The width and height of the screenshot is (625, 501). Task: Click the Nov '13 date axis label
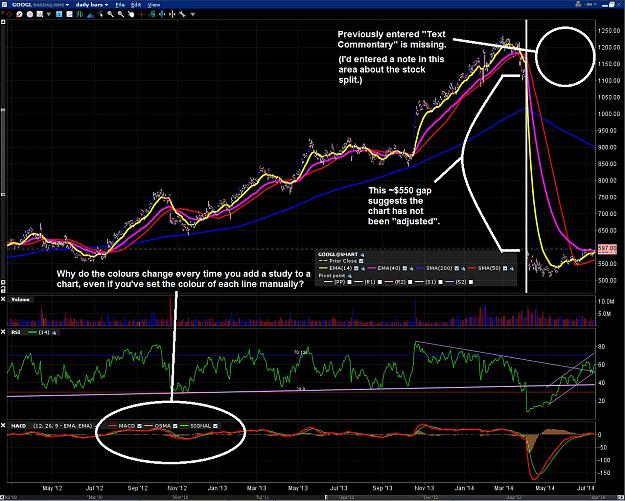coord(424,488)
